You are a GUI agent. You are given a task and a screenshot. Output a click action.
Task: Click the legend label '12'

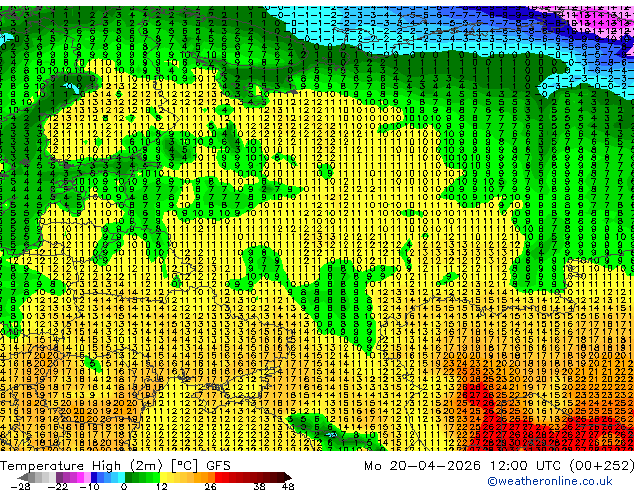coord(162,486)
